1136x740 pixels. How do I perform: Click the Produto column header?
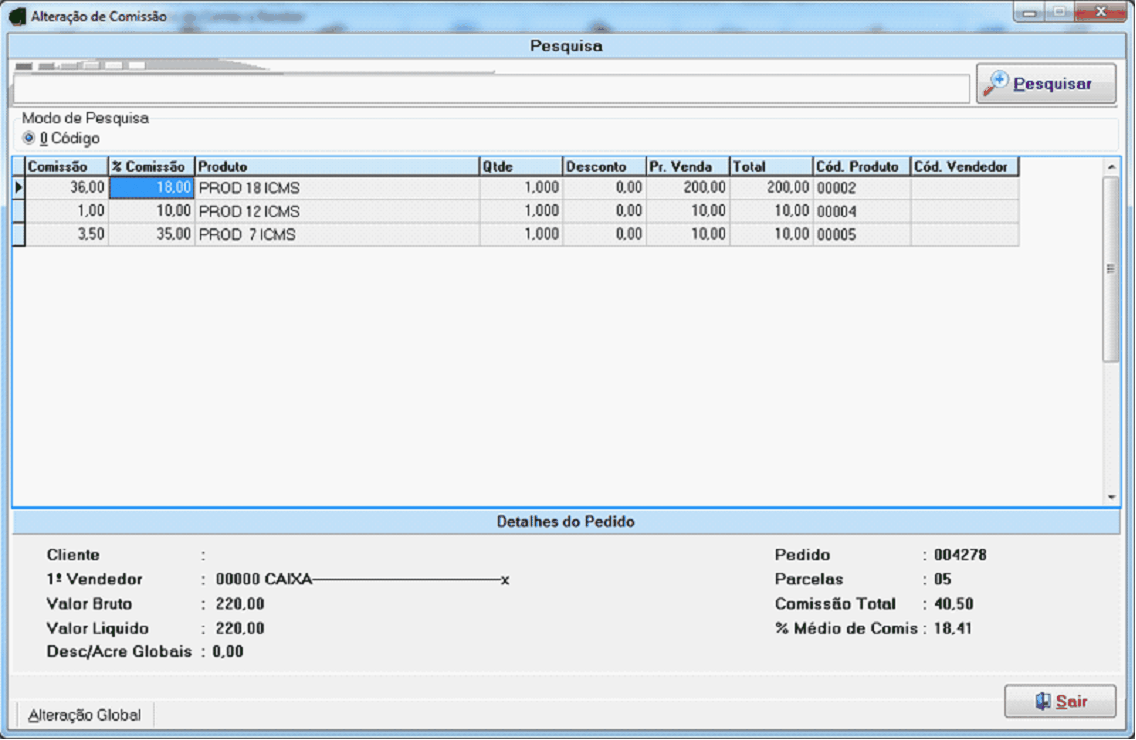click(x=336, y=167)
